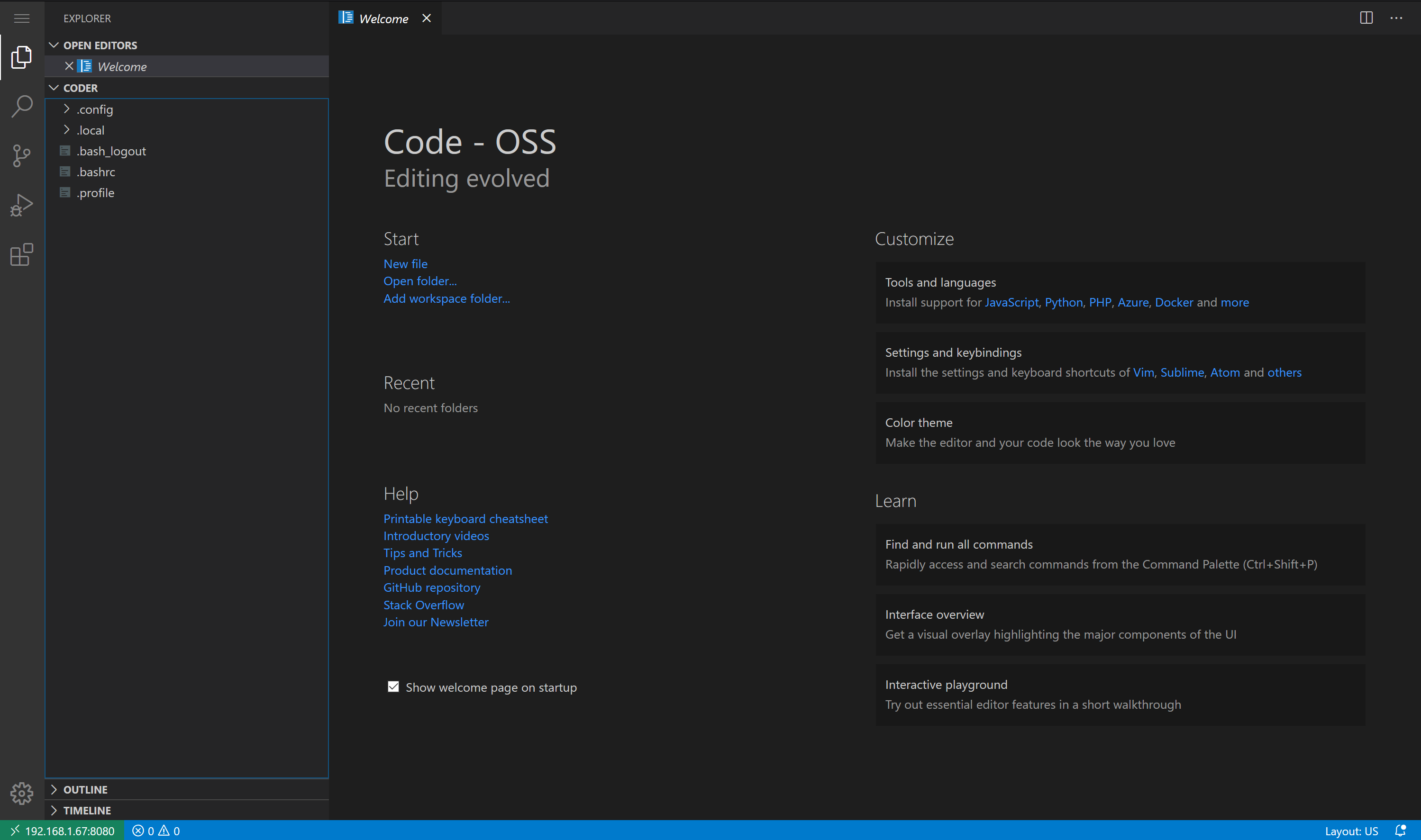This screenshot has width=1421, height=840.
Task: Click the errors and warnings status indicator
Action: [x=156, y=831]
